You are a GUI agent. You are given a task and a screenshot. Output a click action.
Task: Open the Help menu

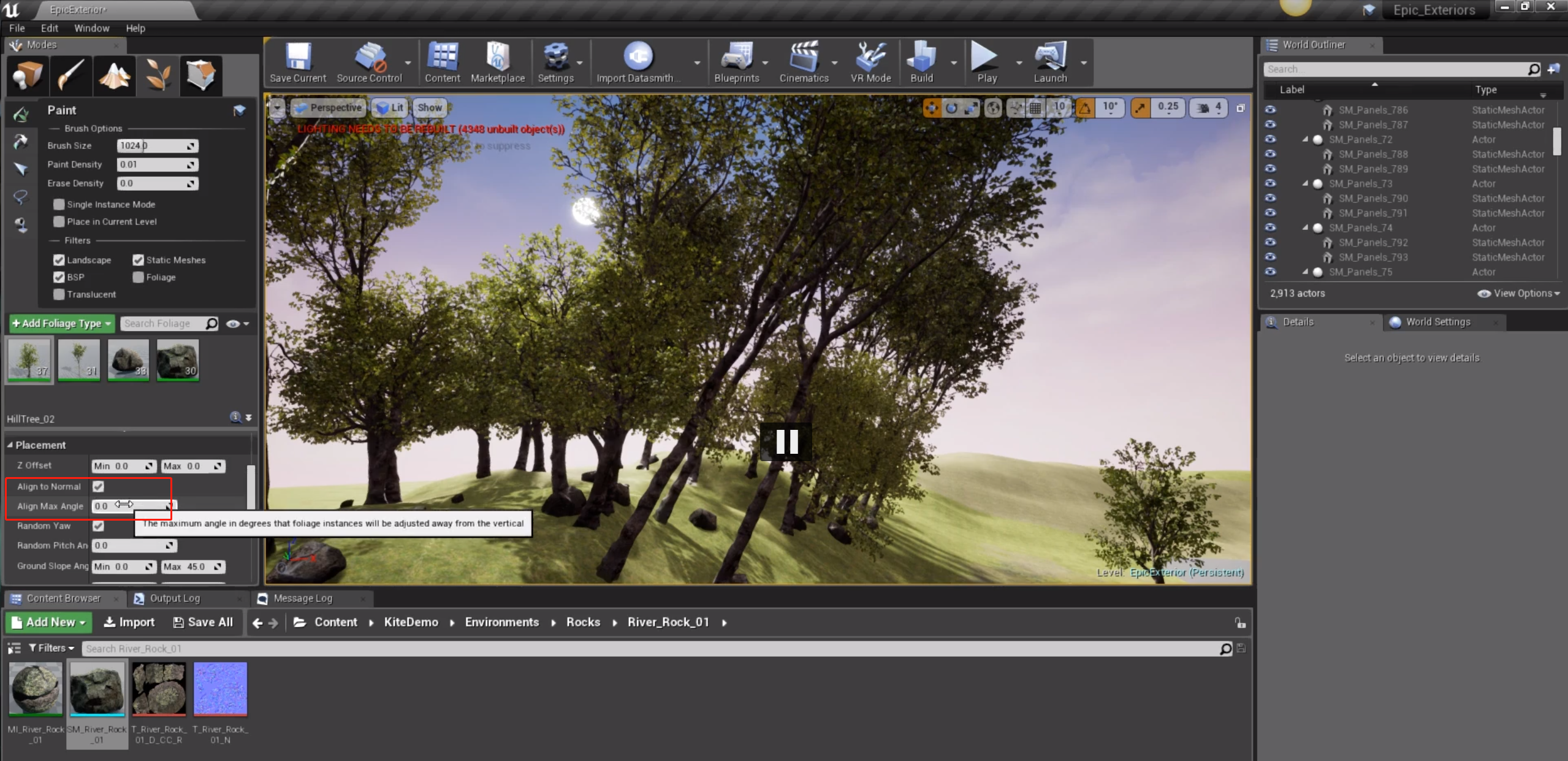[135, 28]
